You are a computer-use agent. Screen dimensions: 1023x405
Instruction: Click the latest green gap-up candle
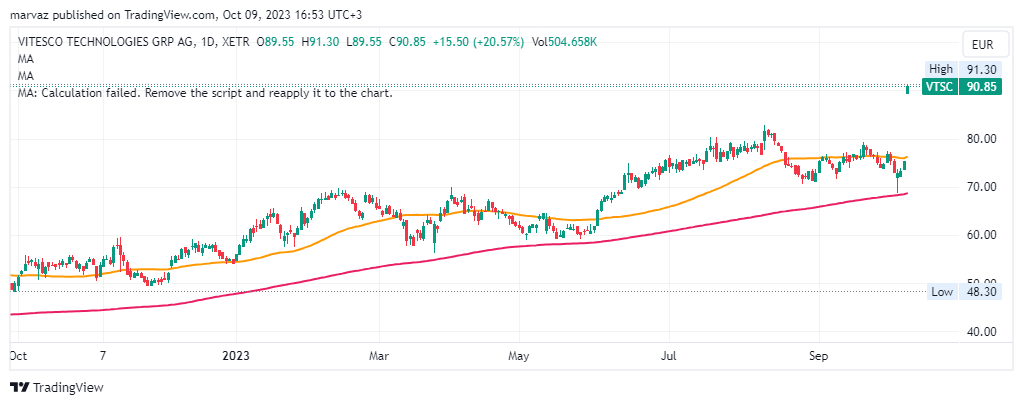pyautogui.click(x=908, y=89)
